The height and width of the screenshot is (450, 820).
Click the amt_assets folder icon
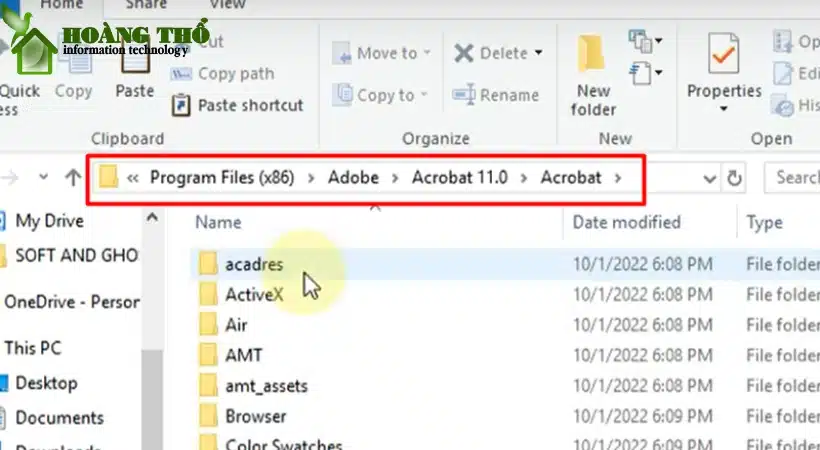208,386
